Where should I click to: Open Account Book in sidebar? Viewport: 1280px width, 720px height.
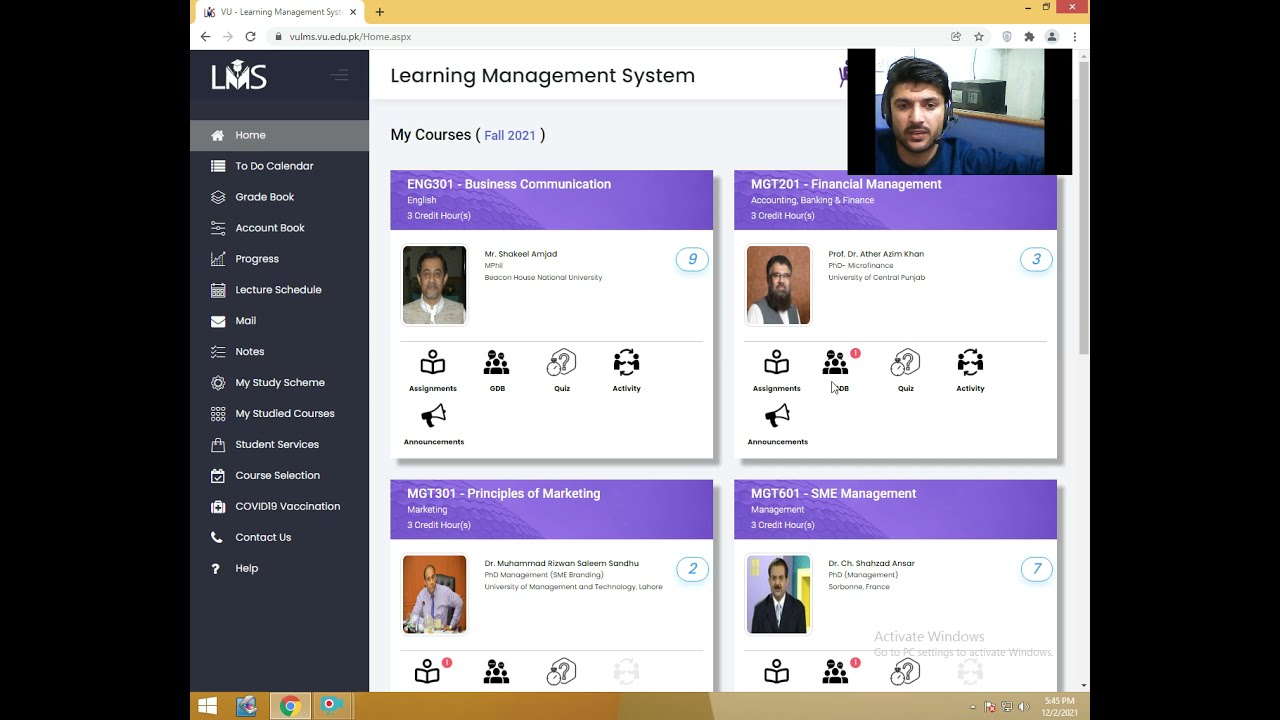click(279, 228)
